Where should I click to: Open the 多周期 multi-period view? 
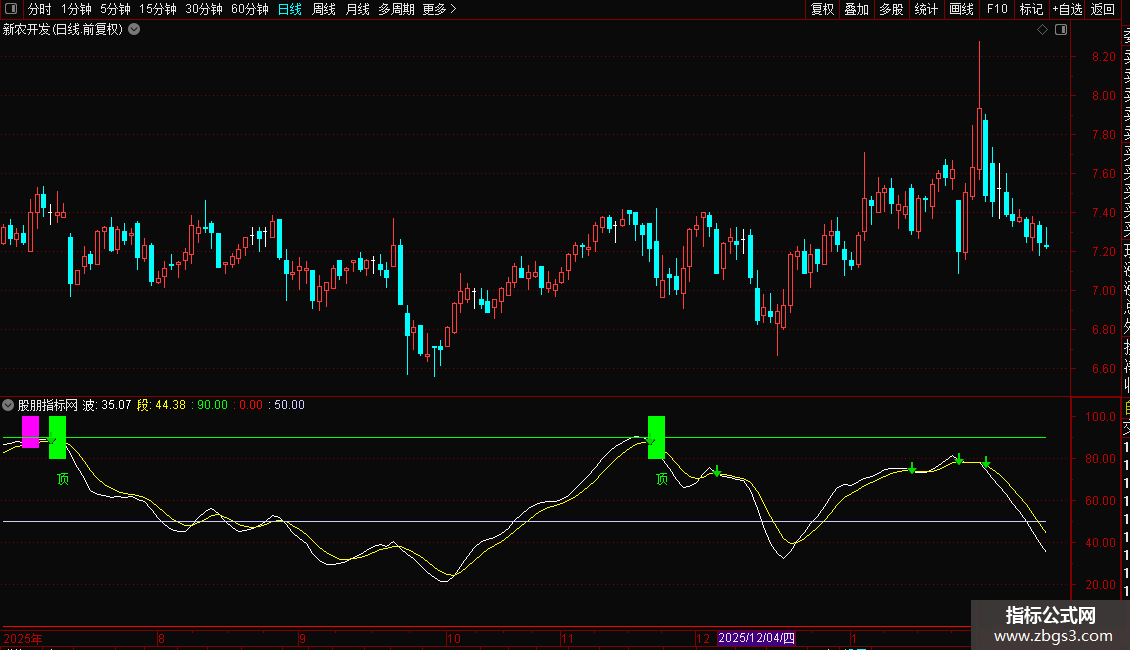[396, 9]
